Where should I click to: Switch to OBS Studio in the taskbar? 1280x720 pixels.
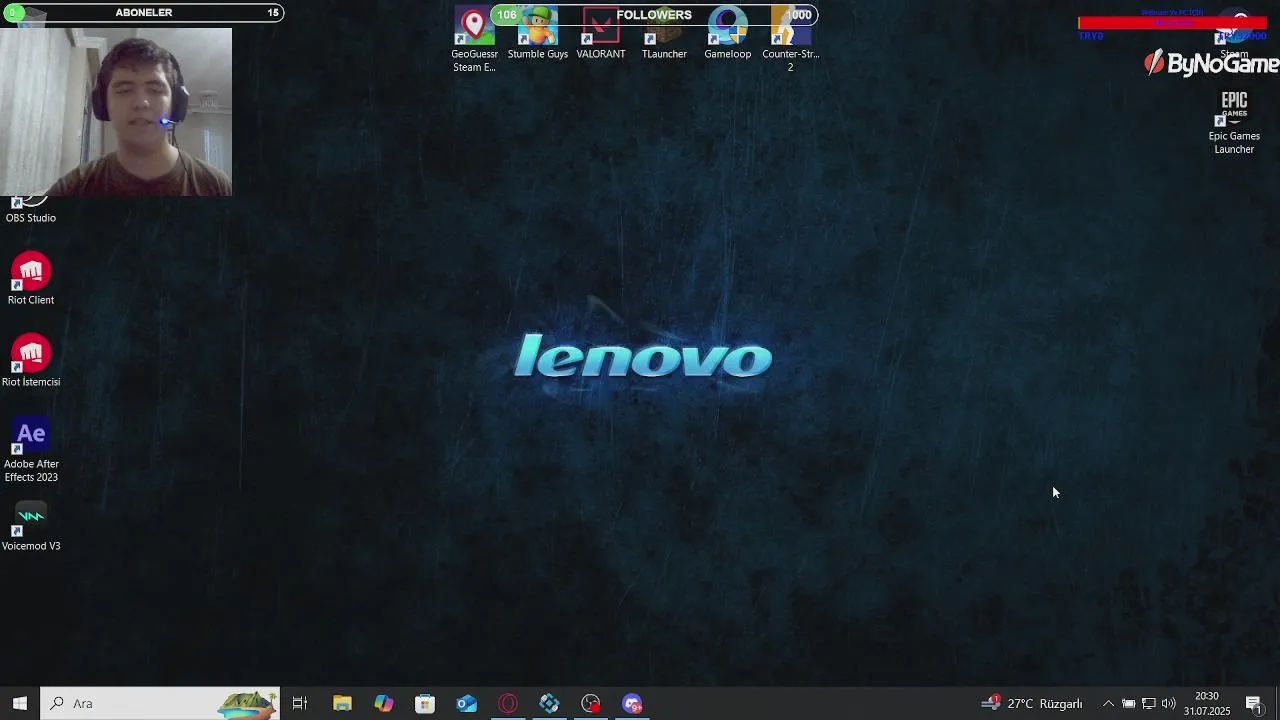point(591,703)
